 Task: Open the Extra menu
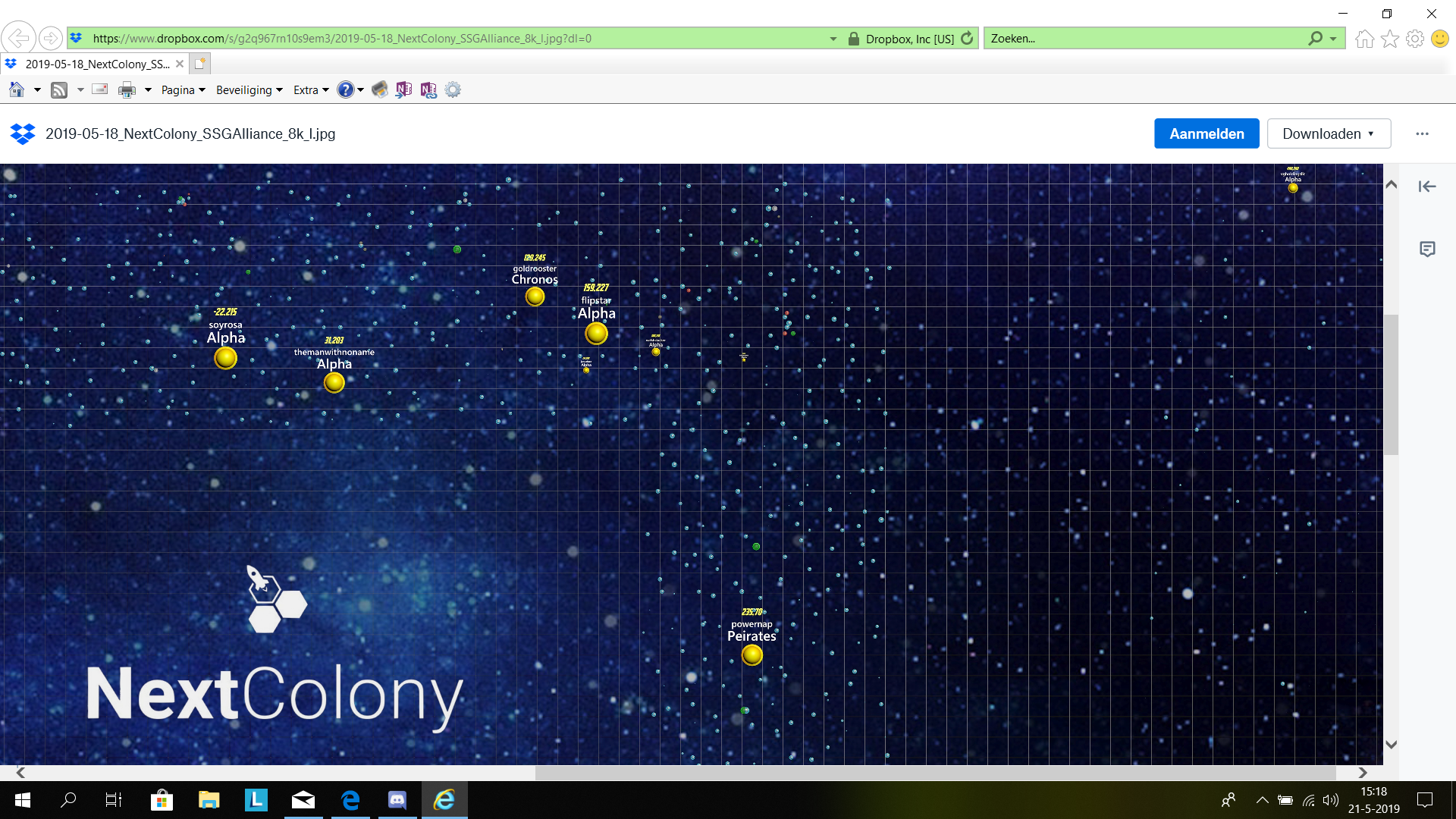click(x=311, y=90)
